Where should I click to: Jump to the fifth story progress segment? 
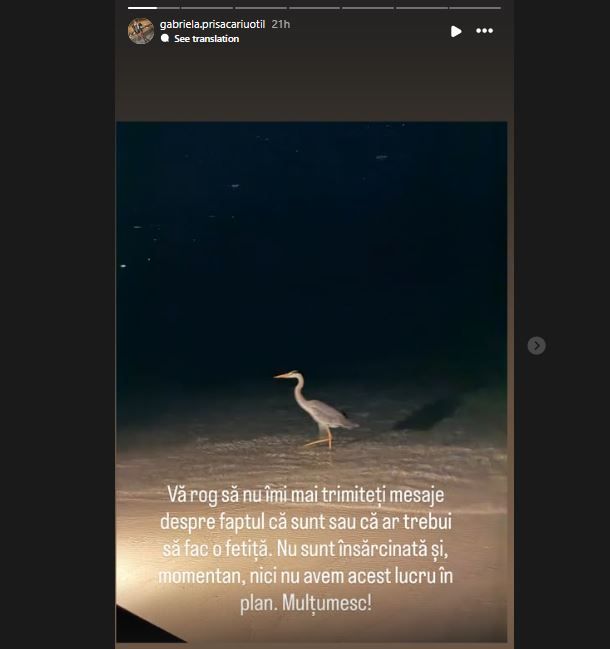368,8
